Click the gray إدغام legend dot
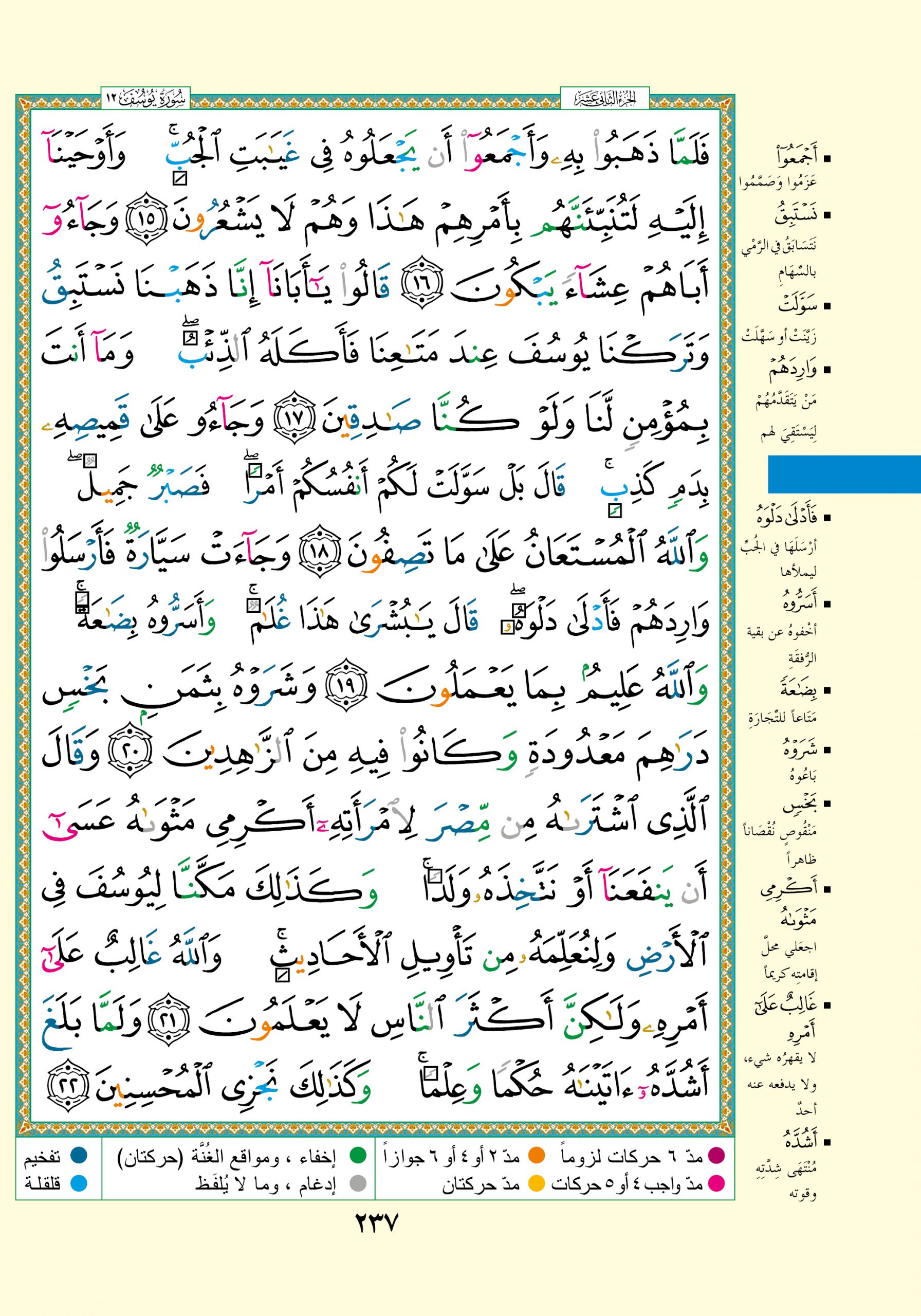Screen dimensions: 921x1316 point(358,1183)
